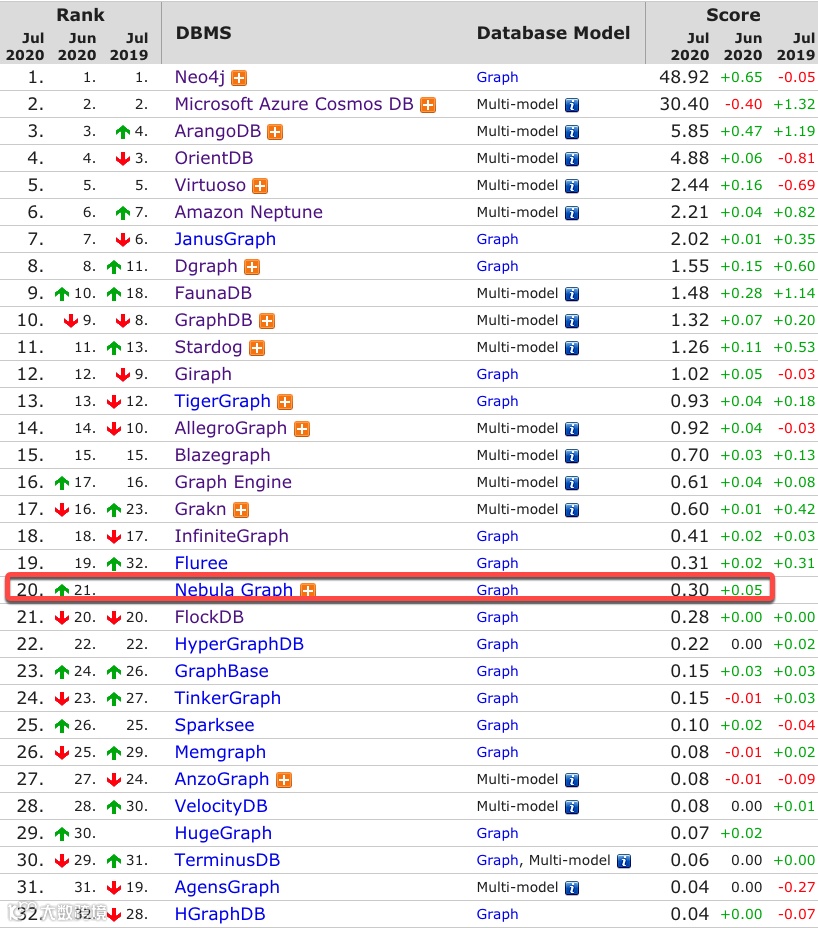Open the TerminusDB link
818x928 pixels.
tap(227, 860)
